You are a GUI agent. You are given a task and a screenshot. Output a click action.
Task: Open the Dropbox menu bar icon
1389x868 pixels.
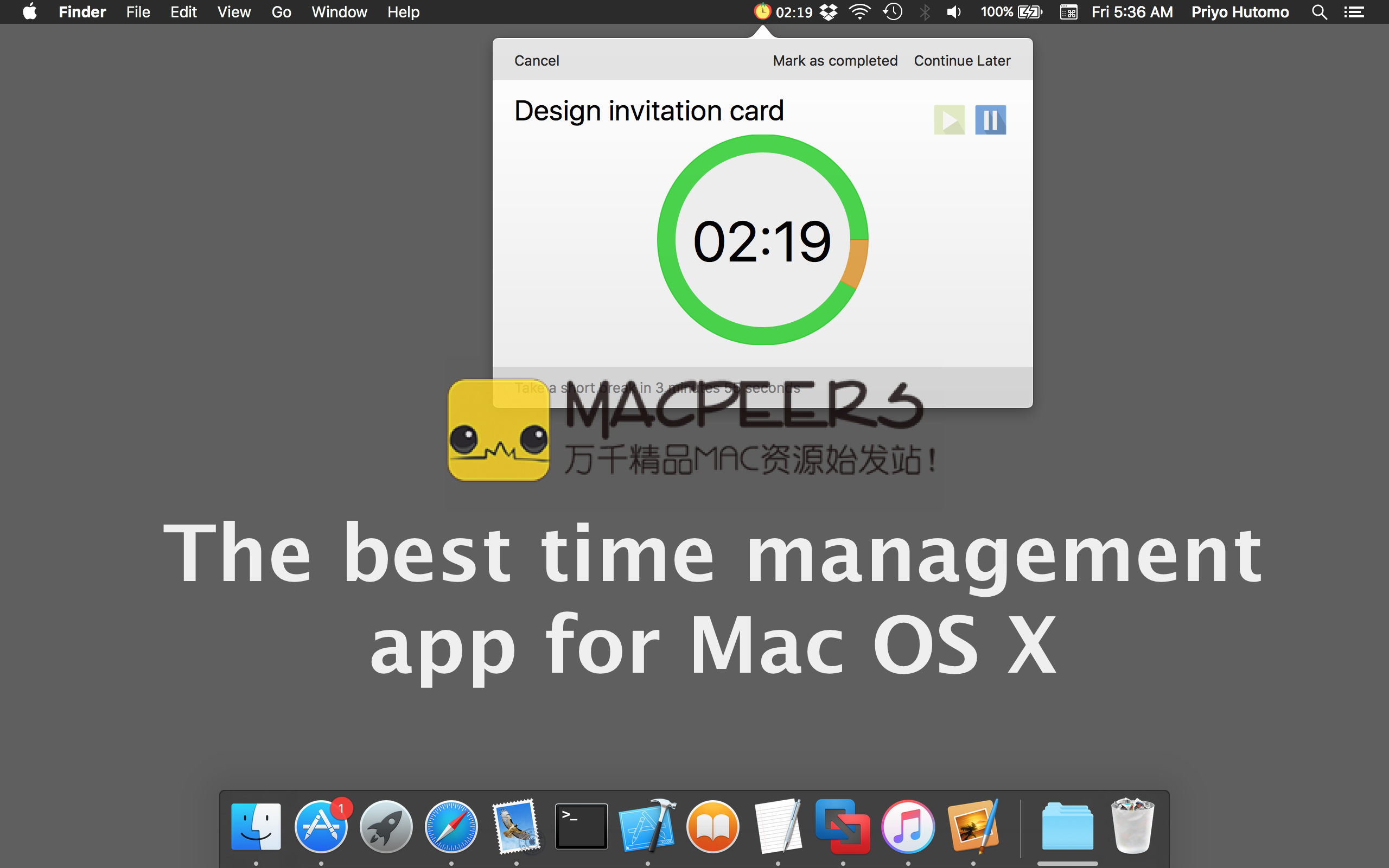[x=828, y=12]
